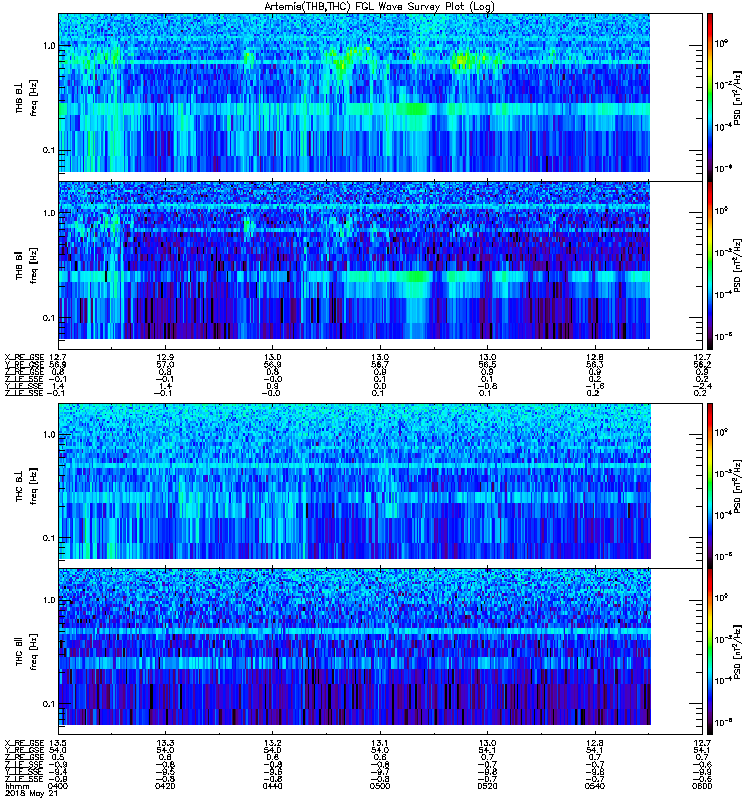Click the '12.9' X_RE_GSE value
Viewport: 750px width, 800px height.
click(165, 357)
